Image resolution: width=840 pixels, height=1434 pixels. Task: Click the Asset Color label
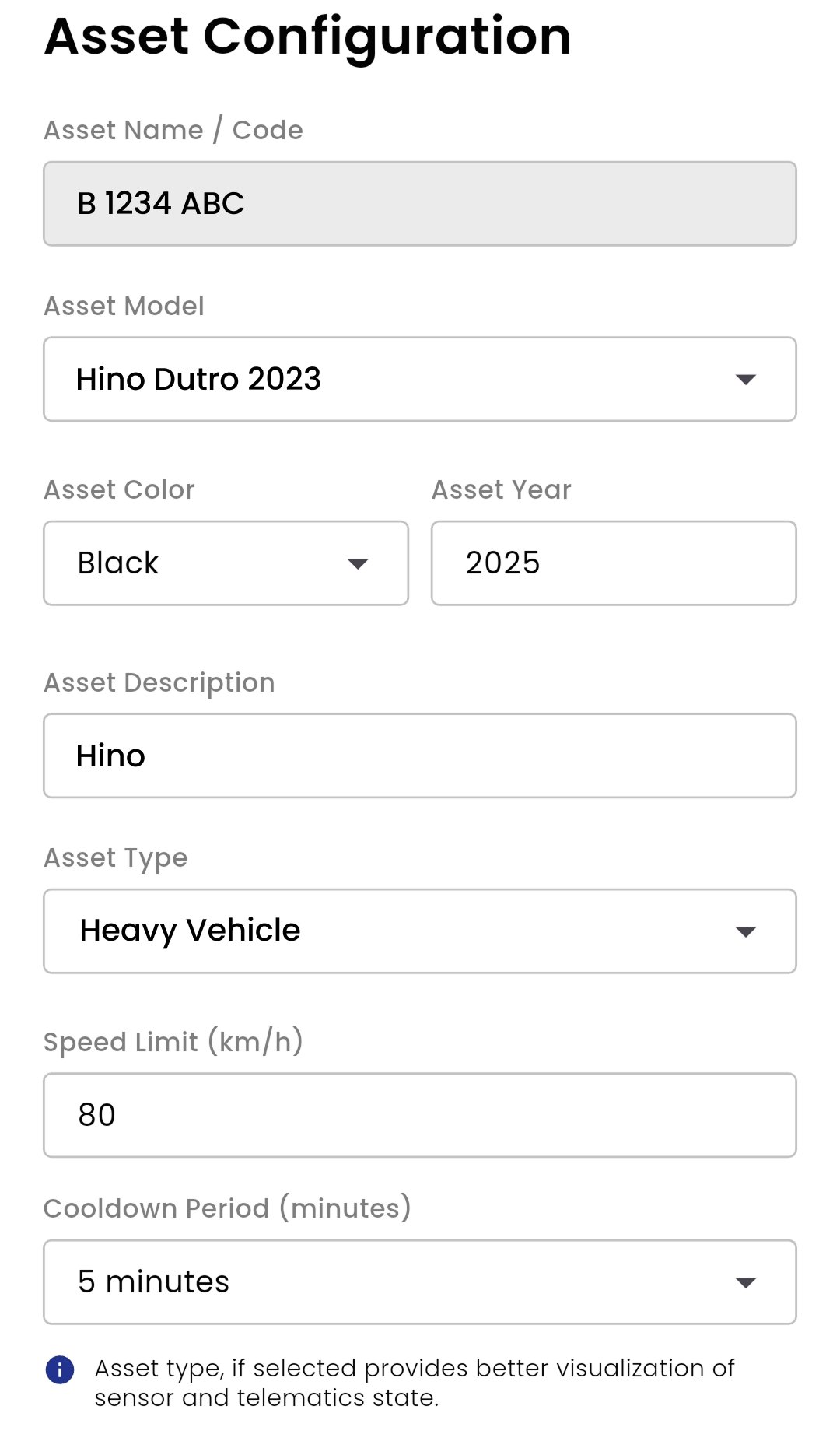coord(119,489)
